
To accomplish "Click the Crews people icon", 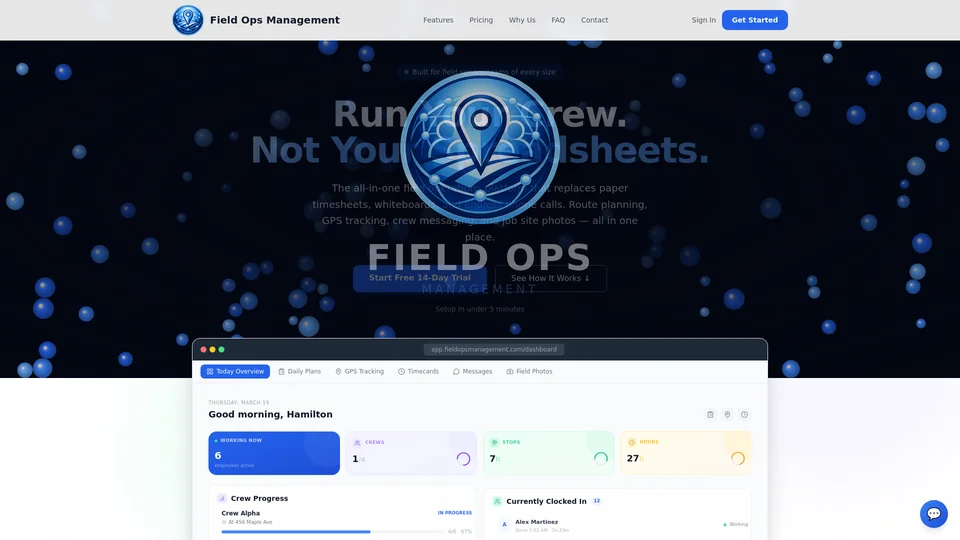I will point(357,443).
